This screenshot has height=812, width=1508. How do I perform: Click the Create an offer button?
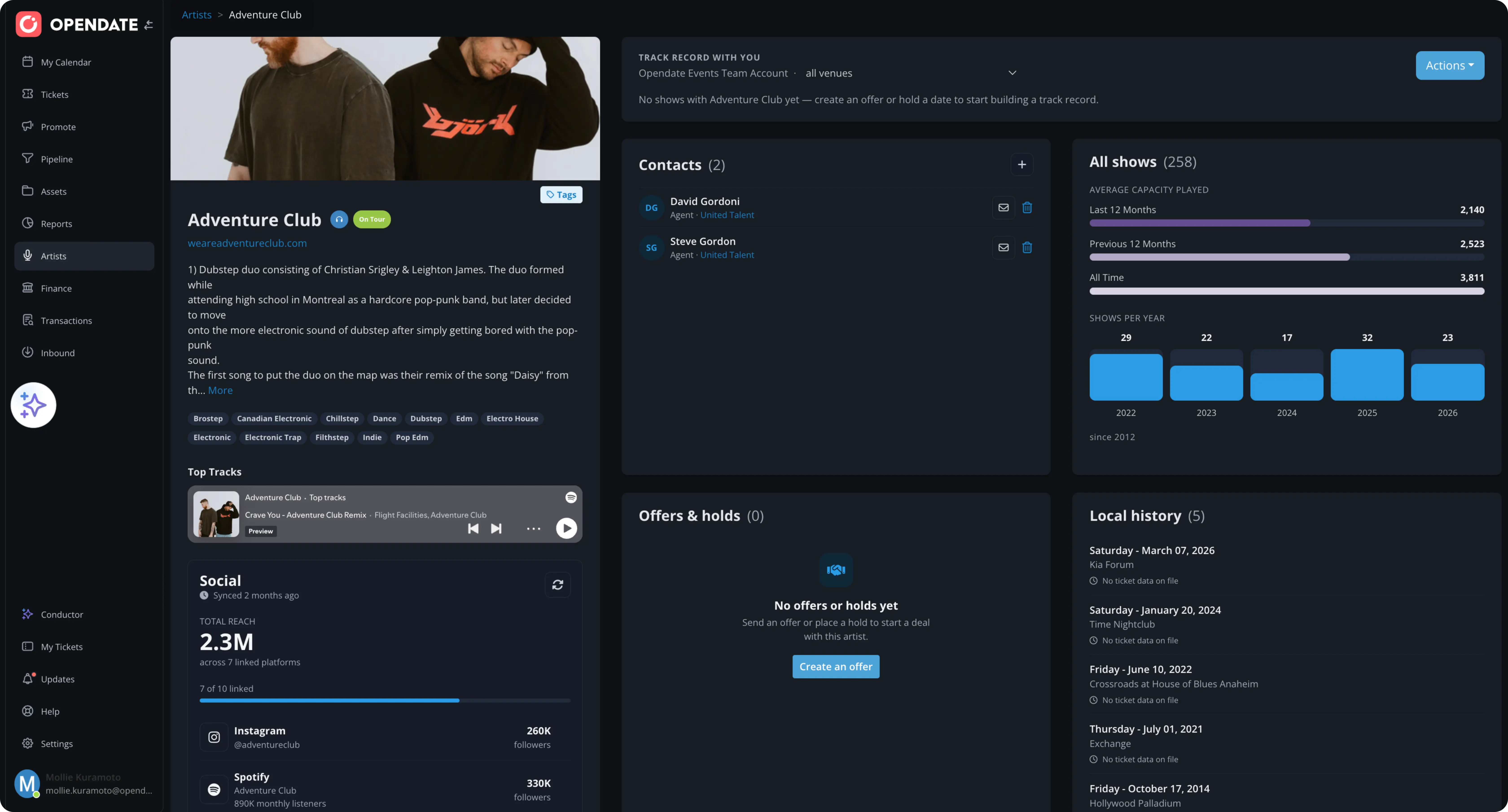point(835,666)
